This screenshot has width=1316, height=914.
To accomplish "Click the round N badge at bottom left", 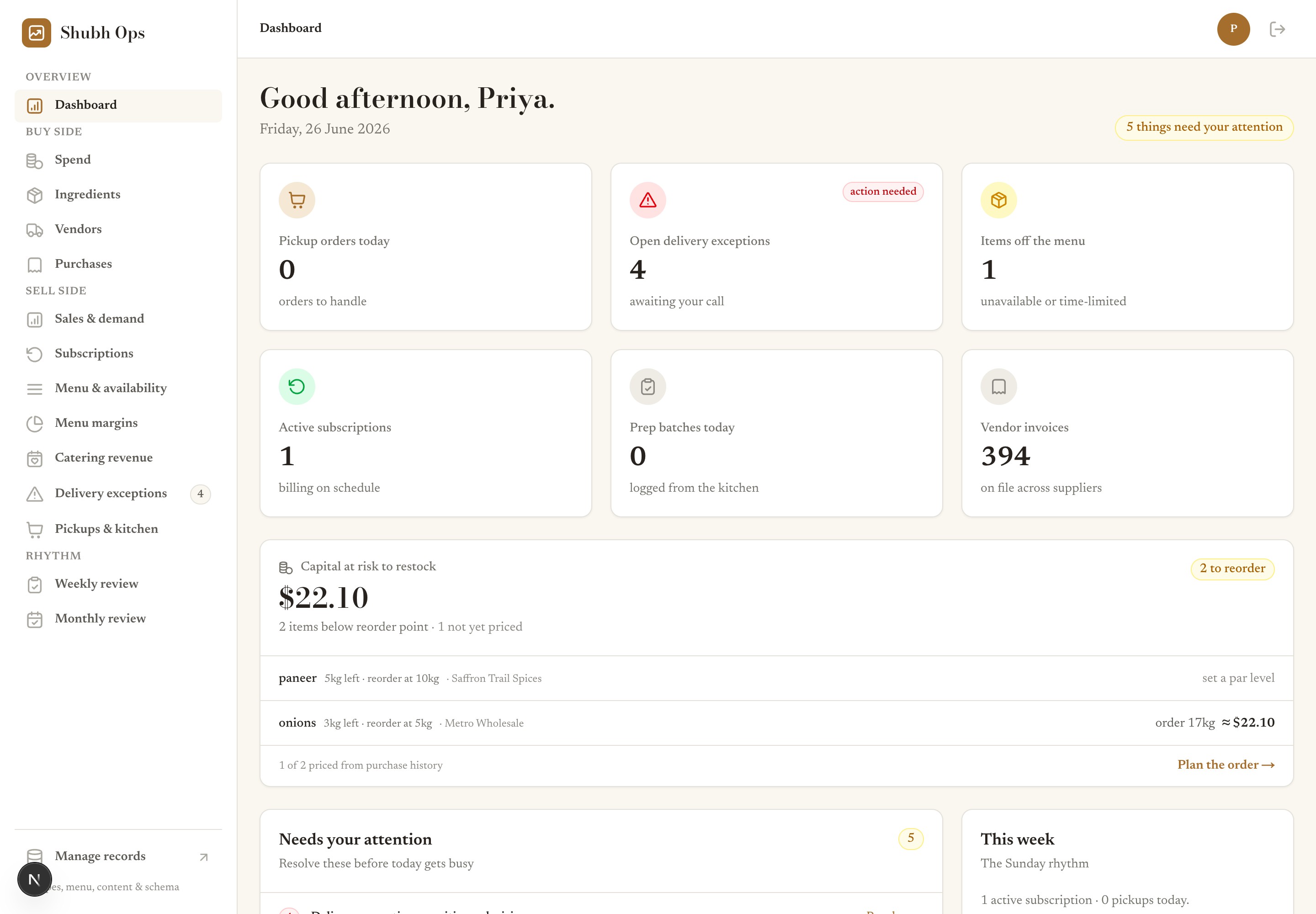I will coord(34,879).
